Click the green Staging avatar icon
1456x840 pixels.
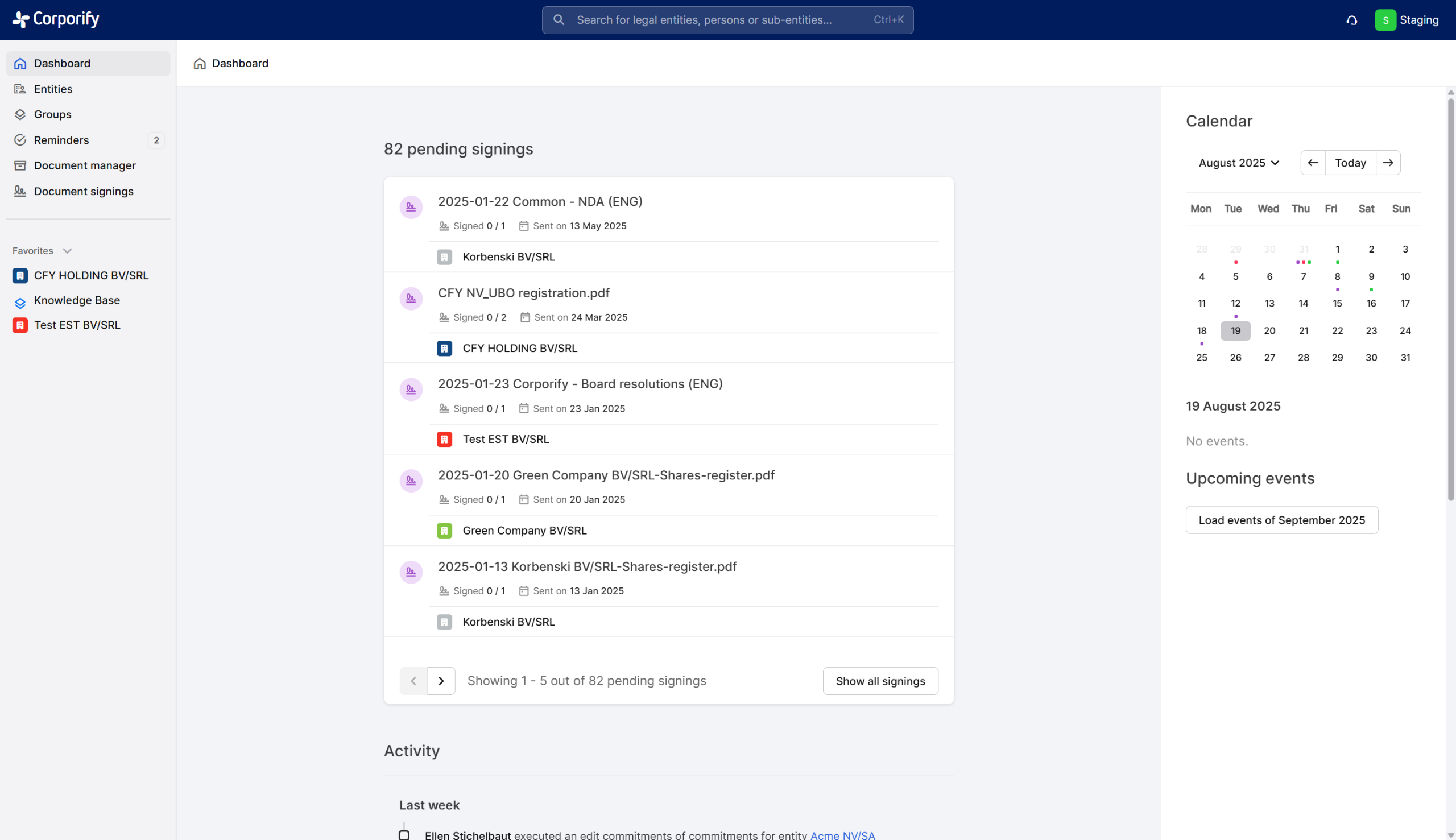[1385, 20]
